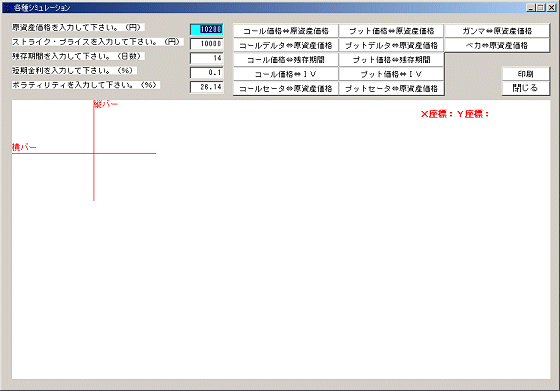The height and width of the screenshot is (391, 560).
Task: Focus the volatility field 26.14
Action: 207,87
